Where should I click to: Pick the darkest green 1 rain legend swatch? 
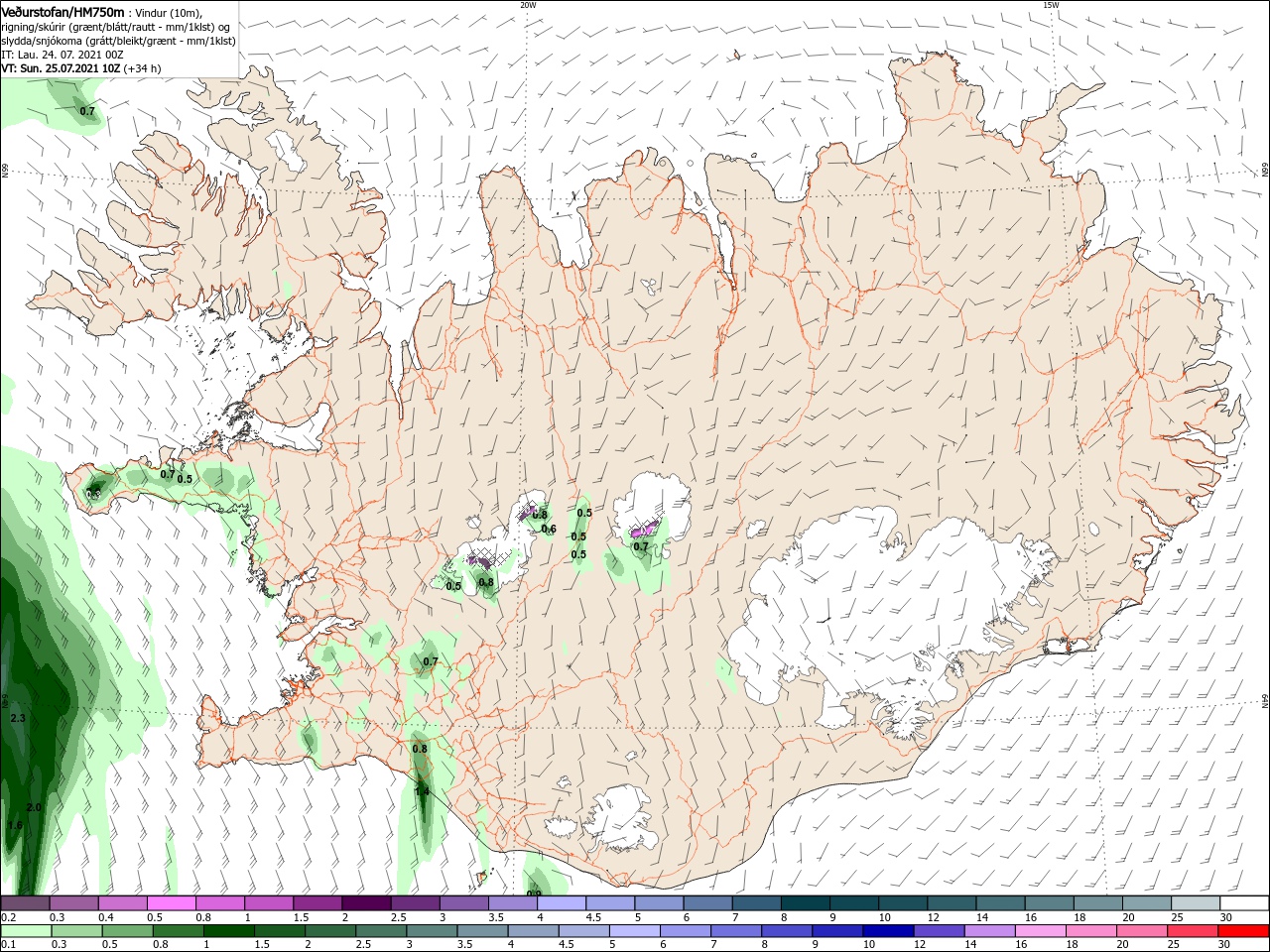[227, 931]
